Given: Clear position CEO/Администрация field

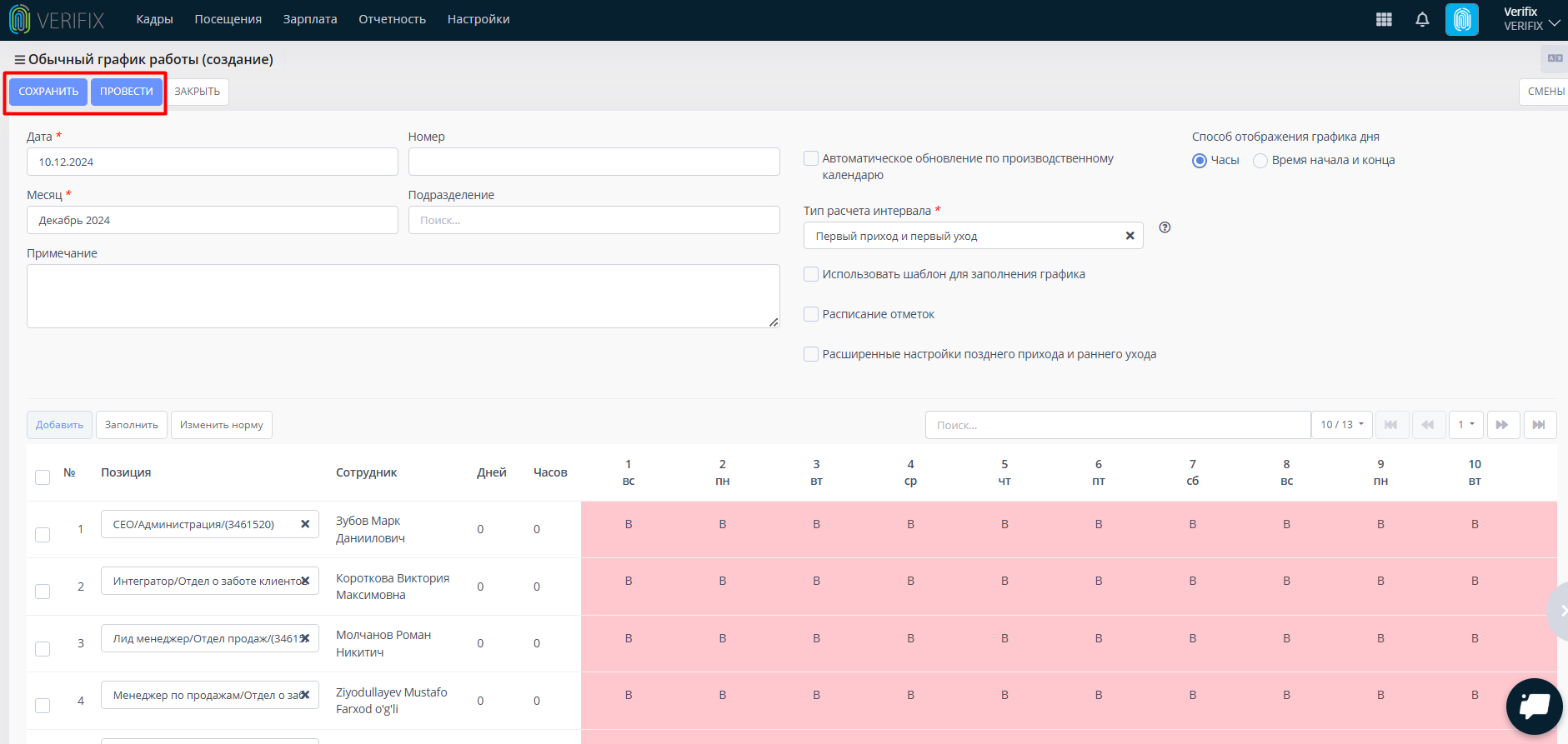Looking at the screenshot, I should click(305, 524).
